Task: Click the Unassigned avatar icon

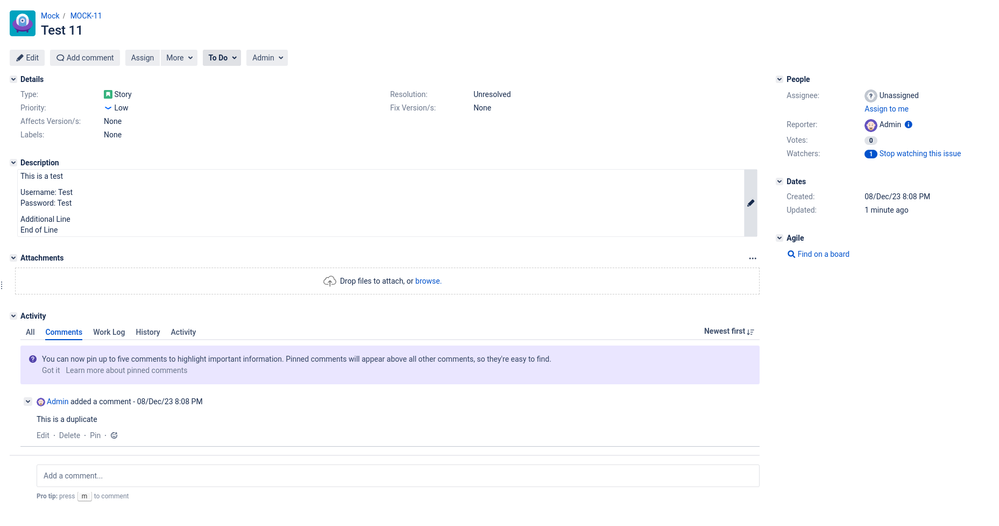Action: click(870, 96)
